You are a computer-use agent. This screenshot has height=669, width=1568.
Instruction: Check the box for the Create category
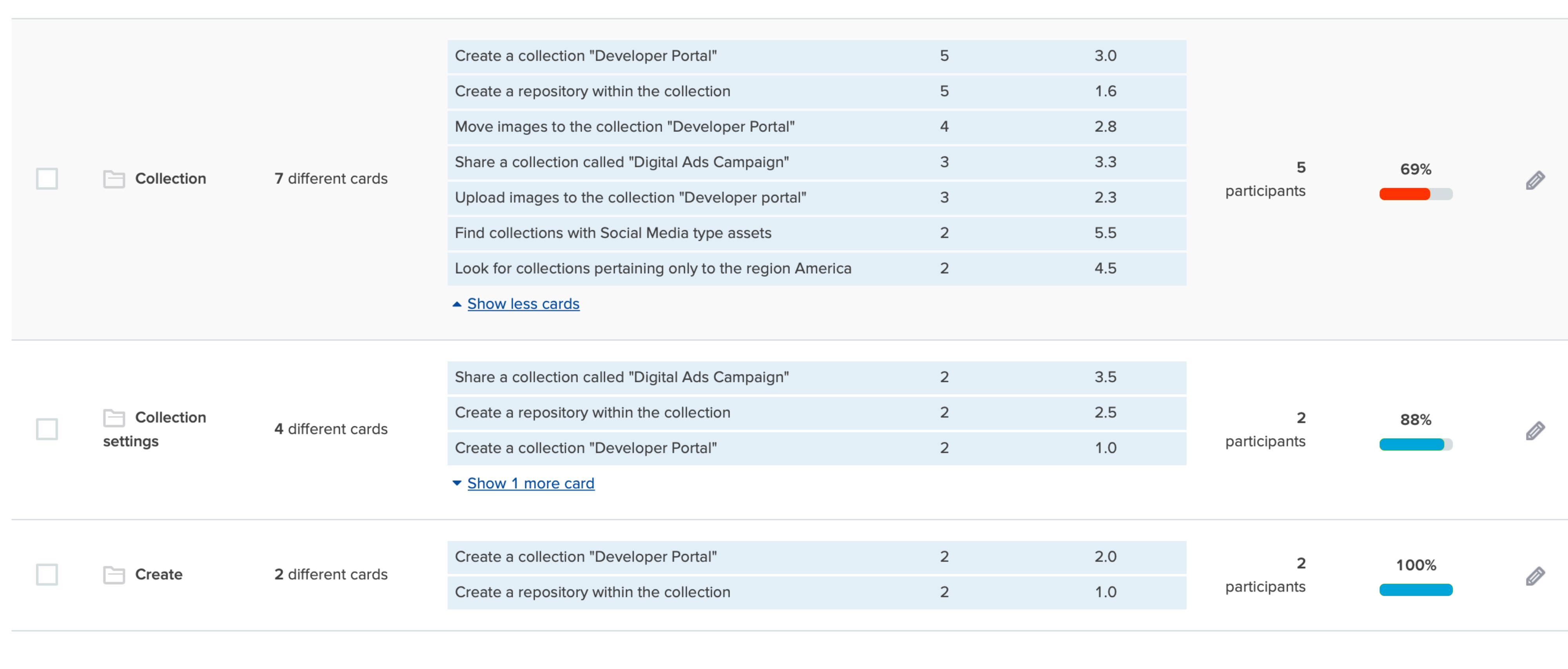47,574
